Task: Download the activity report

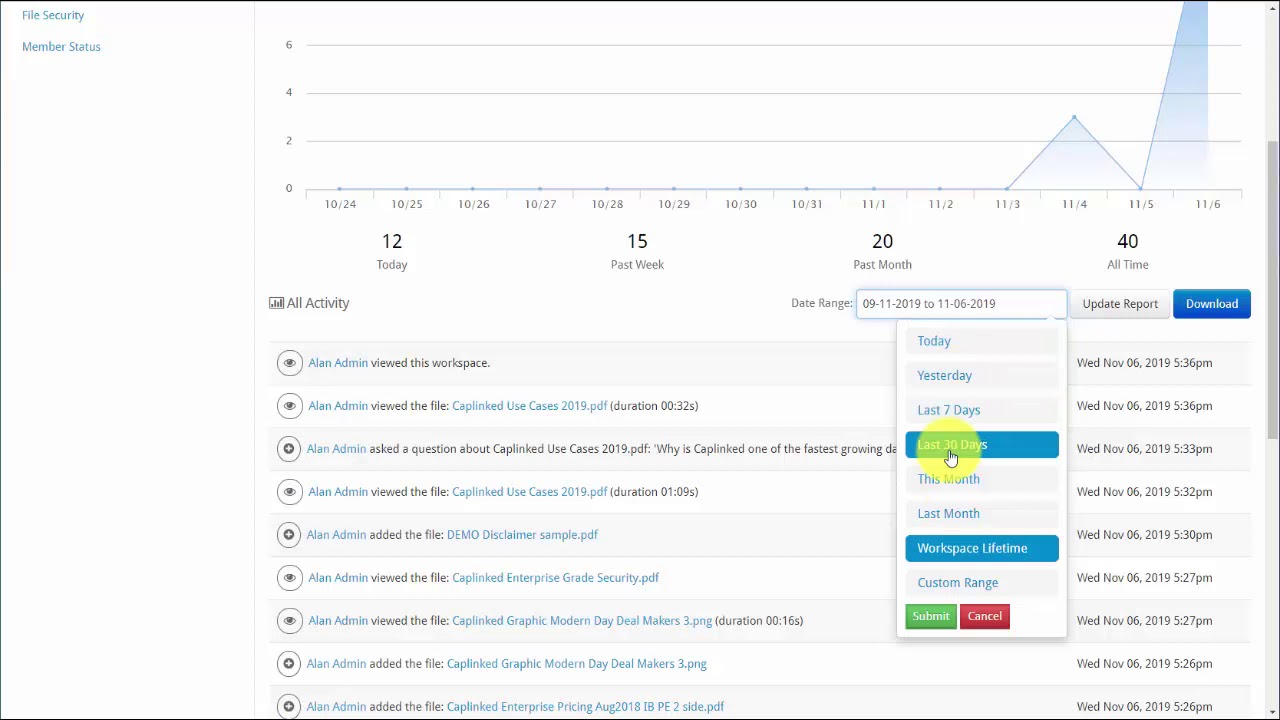Action: click(1212, 304)
